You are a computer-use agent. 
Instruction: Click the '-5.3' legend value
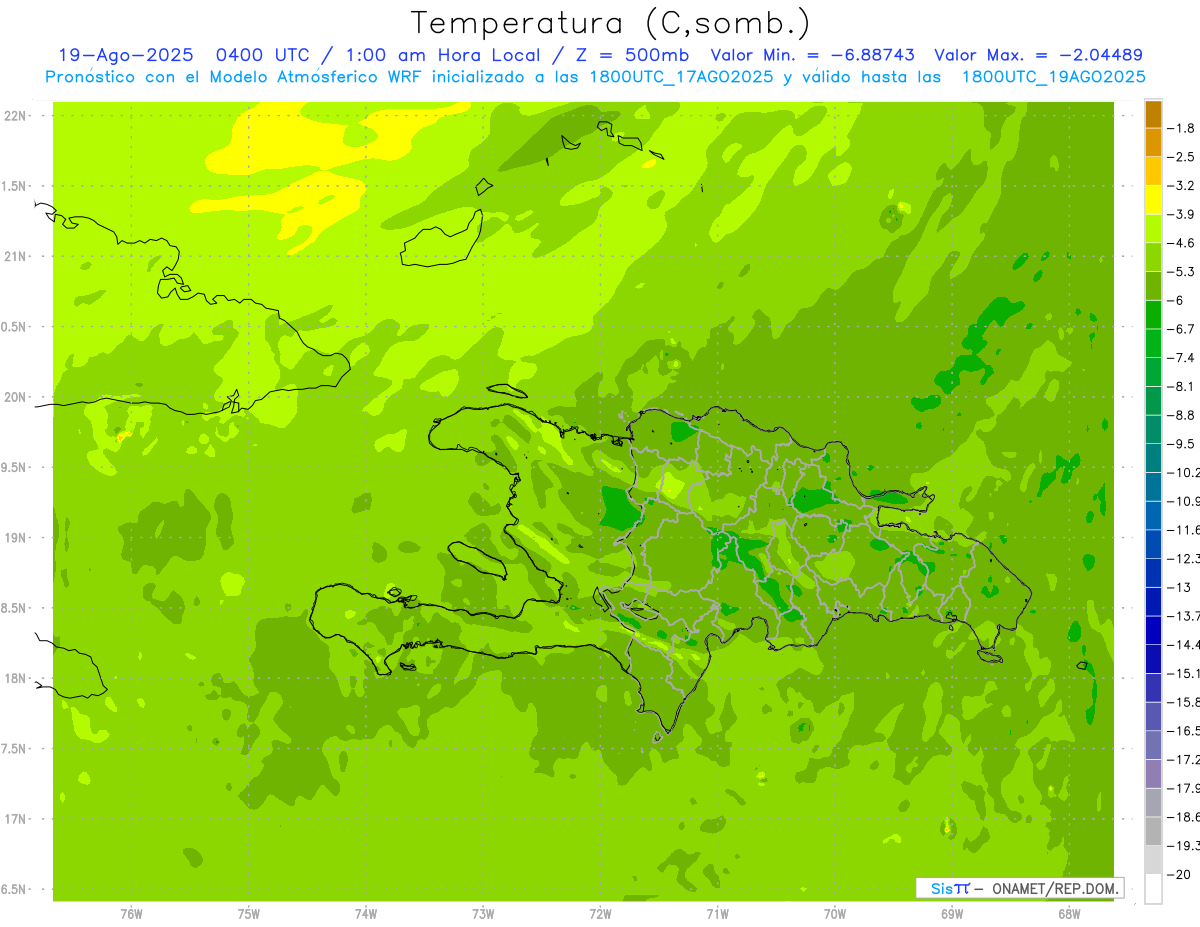pyautogui.click(x=1180, y=272)
